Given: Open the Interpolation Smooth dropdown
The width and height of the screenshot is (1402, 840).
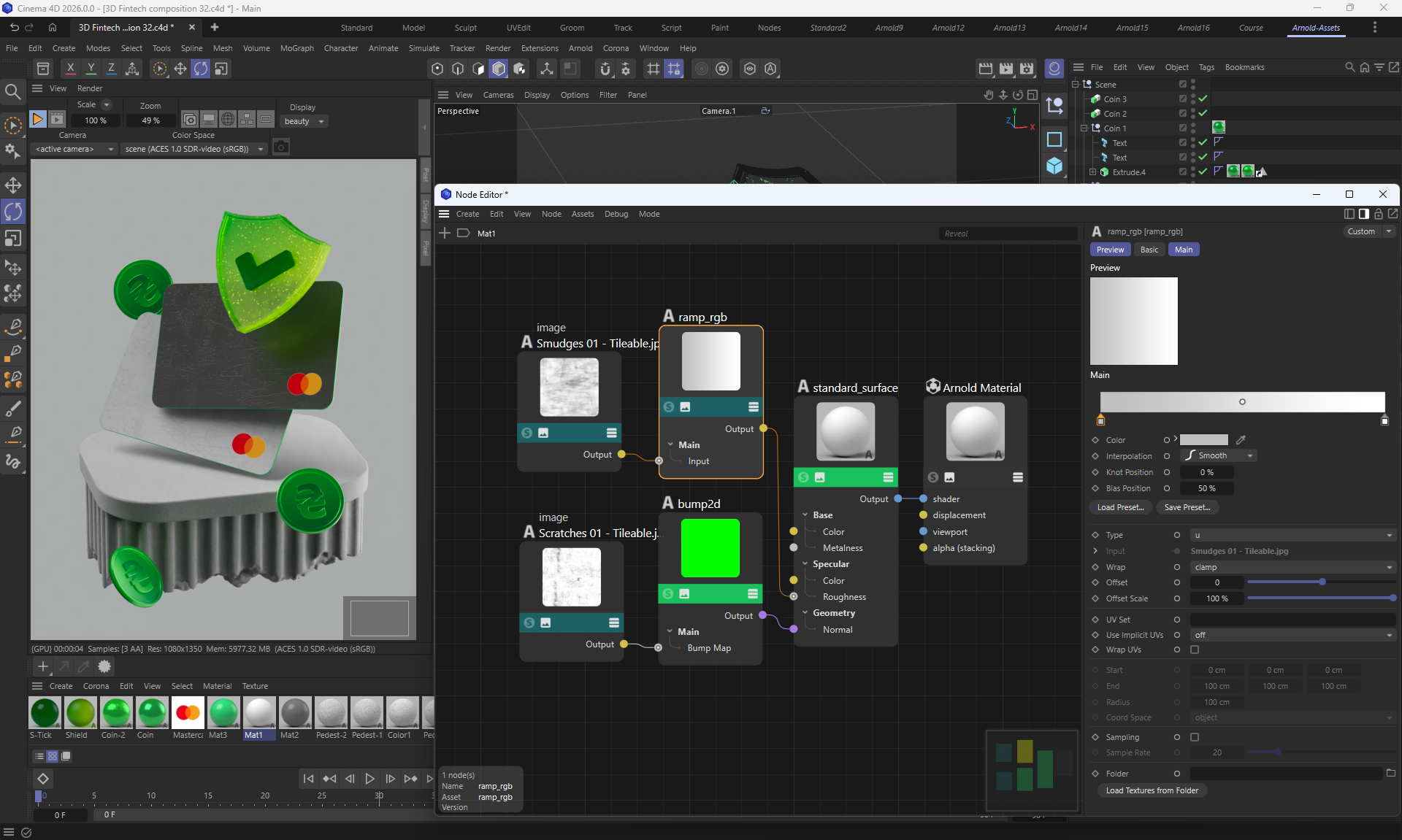Looking at the screenshot, I should [x=1219, y=455].
